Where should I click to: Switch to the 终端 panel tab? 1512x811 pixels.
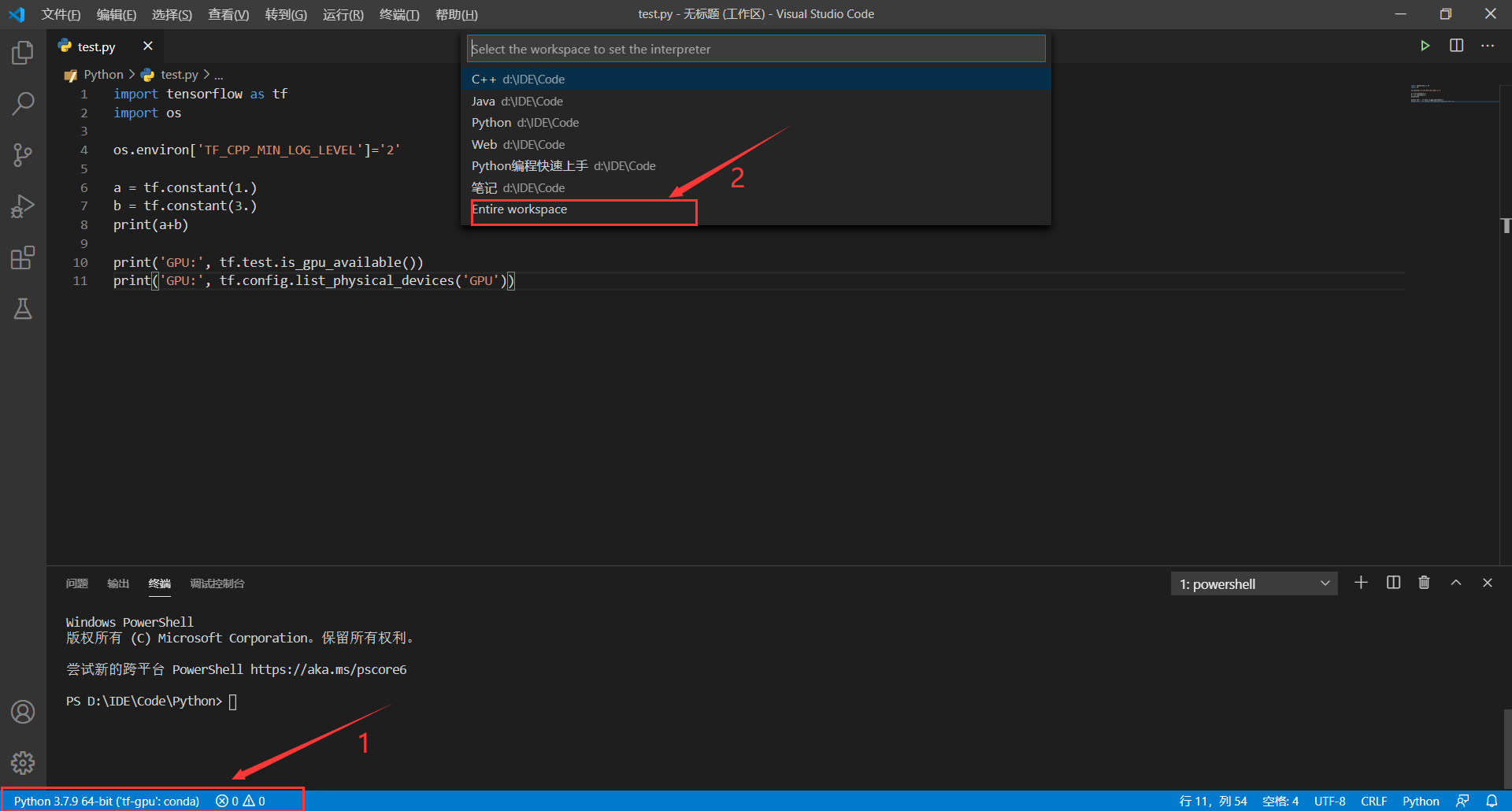point(160,583)
